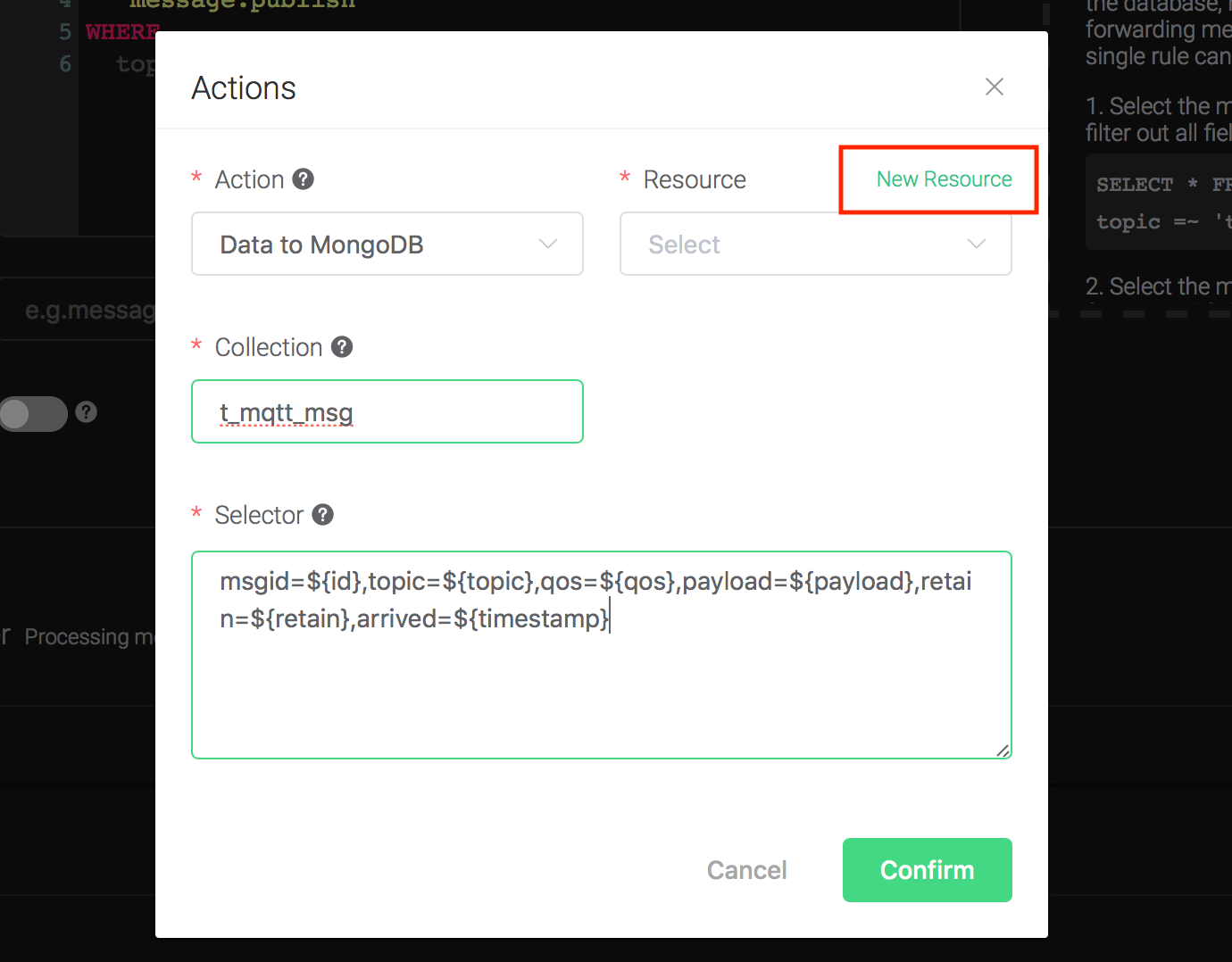Click the help icon next to Collection
Image resolution: width=1232 pixels, height=962 pixels.
[x=342, y=347]
